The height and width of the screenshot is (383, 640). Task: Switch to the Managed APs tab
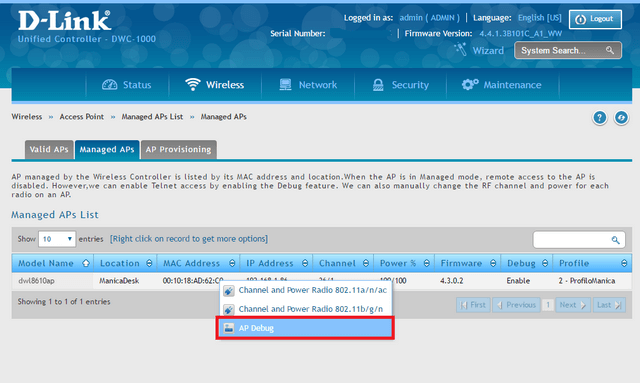click(x=107, y=149)
